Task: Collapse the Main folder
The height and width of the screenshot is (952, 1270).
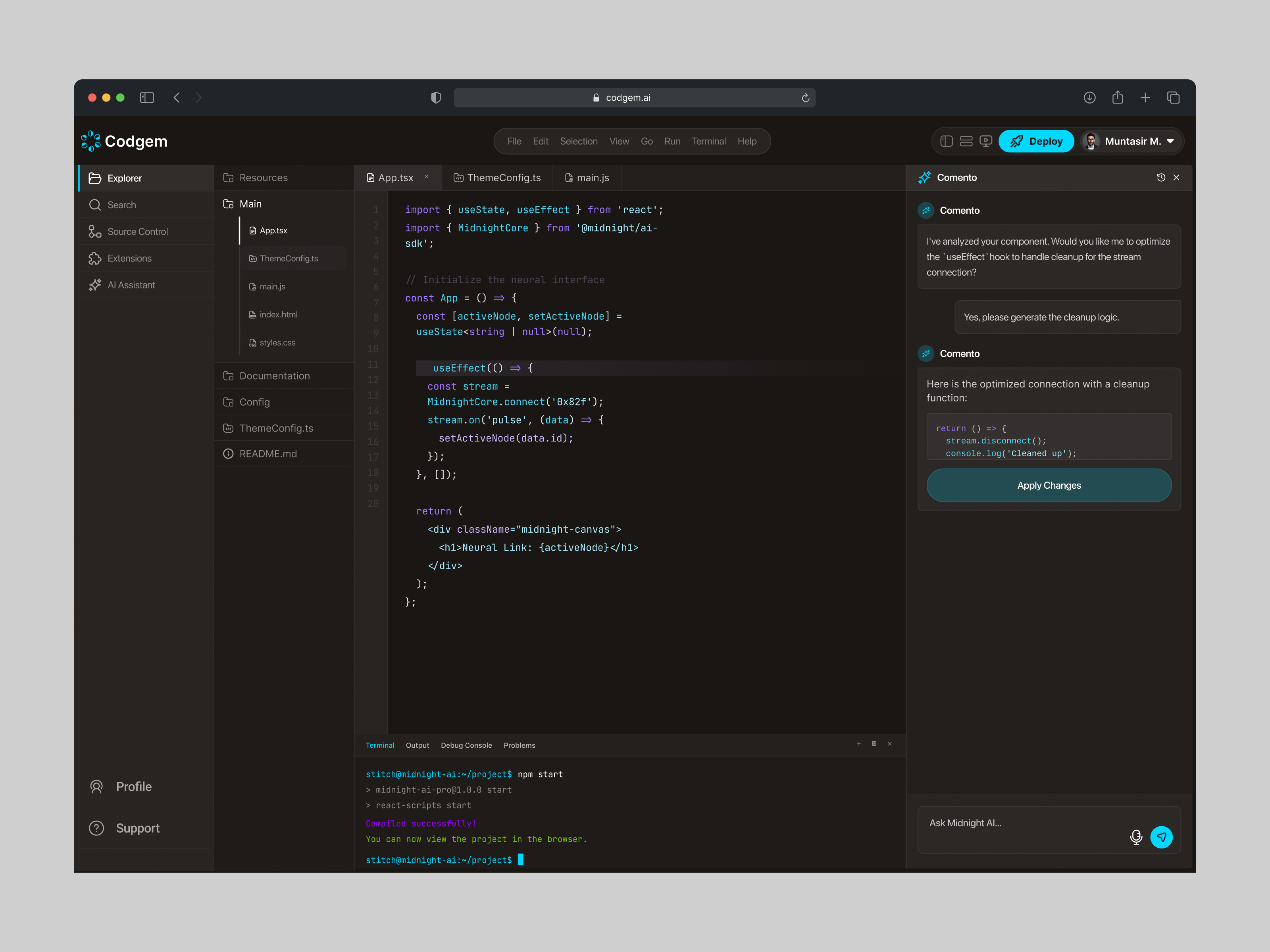Action: [x=284, y=204]
